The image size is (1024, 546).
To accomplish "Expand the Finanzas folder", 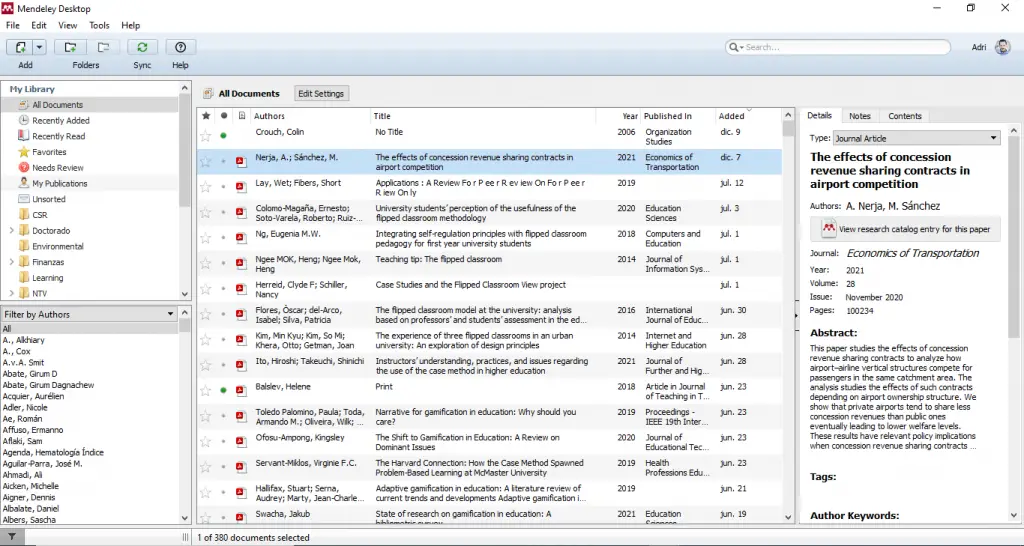I will (11, 262).
